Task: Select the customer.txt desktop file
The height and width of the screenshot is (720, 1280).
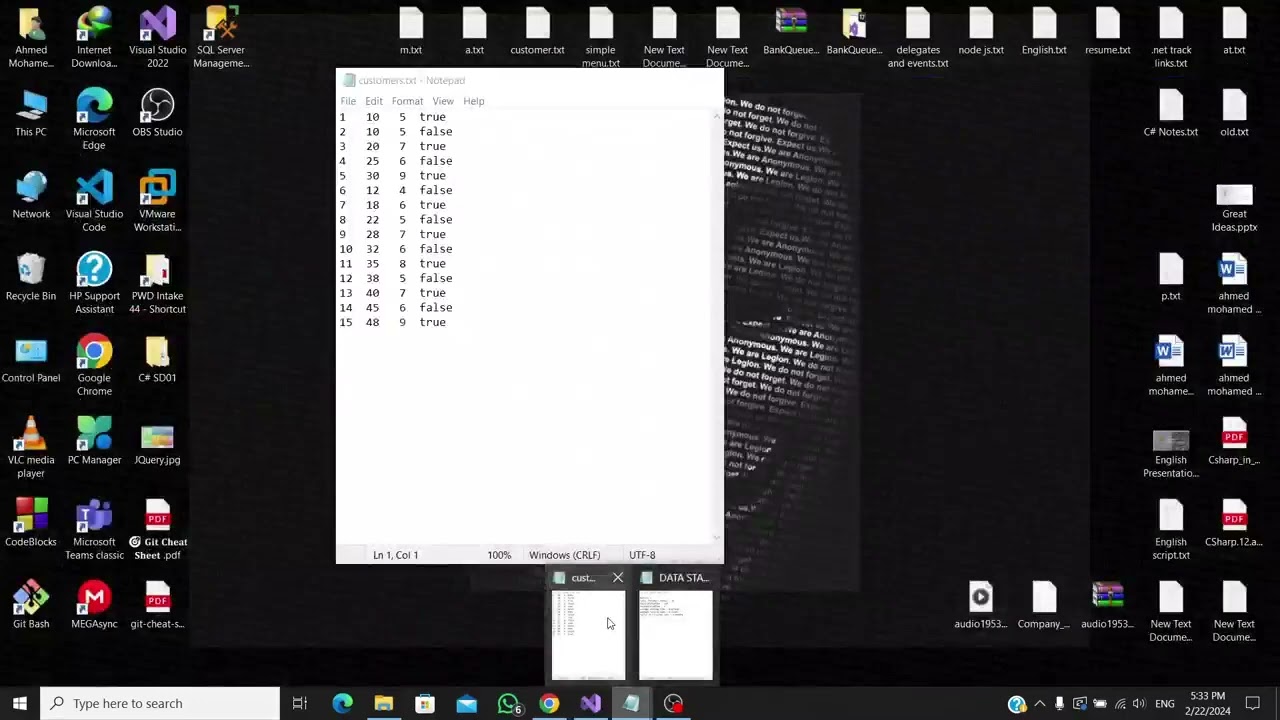Action: pyautogui.click(x=537, y=31)
